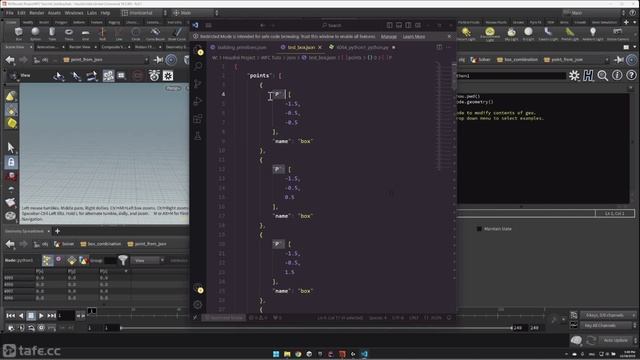The image size is (640, 360).
Task: Select the Box shelf tool in Houdini
Action: pyautogui.click(x=18, y=33)
